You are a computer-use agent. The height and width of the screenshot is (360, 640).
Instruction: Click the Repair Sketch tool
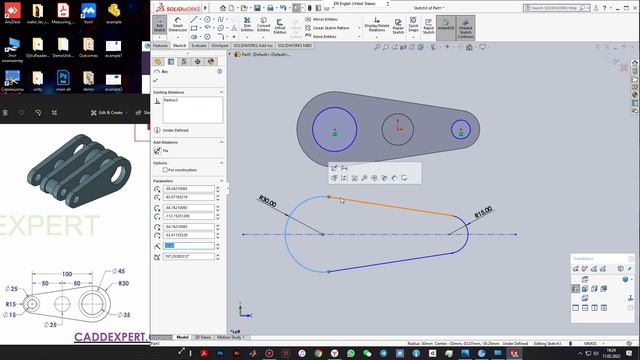pyautogui.click(x=398, y=25)
